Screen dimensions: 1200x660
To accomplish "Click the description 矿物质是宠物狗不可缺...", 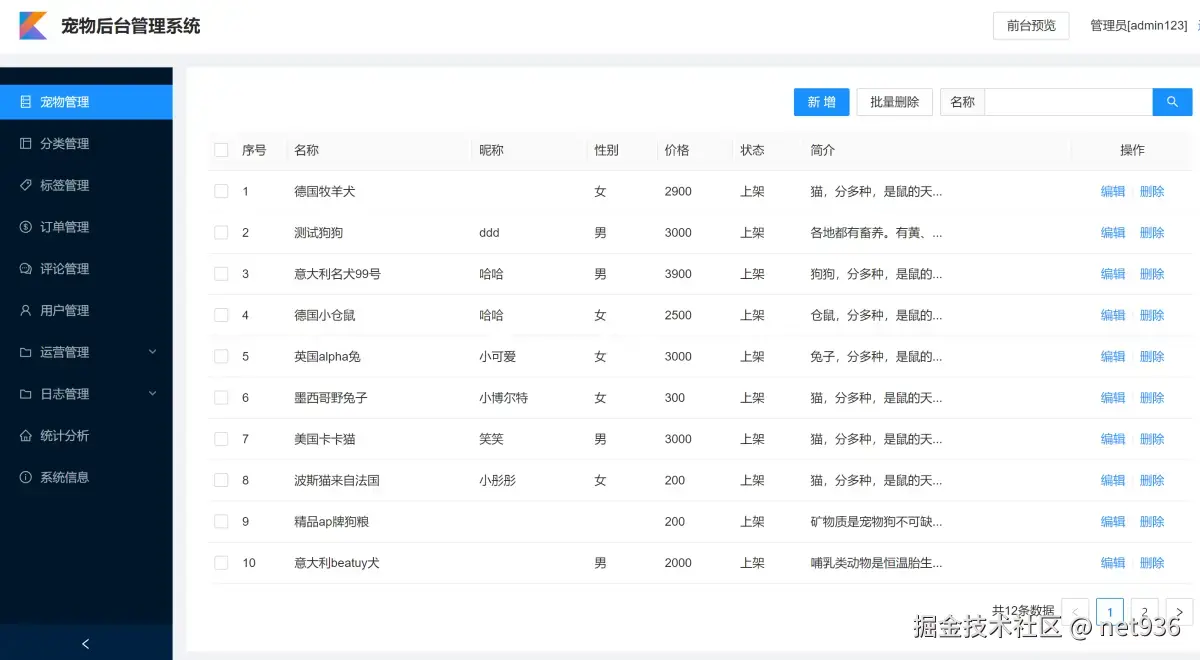I will pyautogui.click(x=876, y=522).
